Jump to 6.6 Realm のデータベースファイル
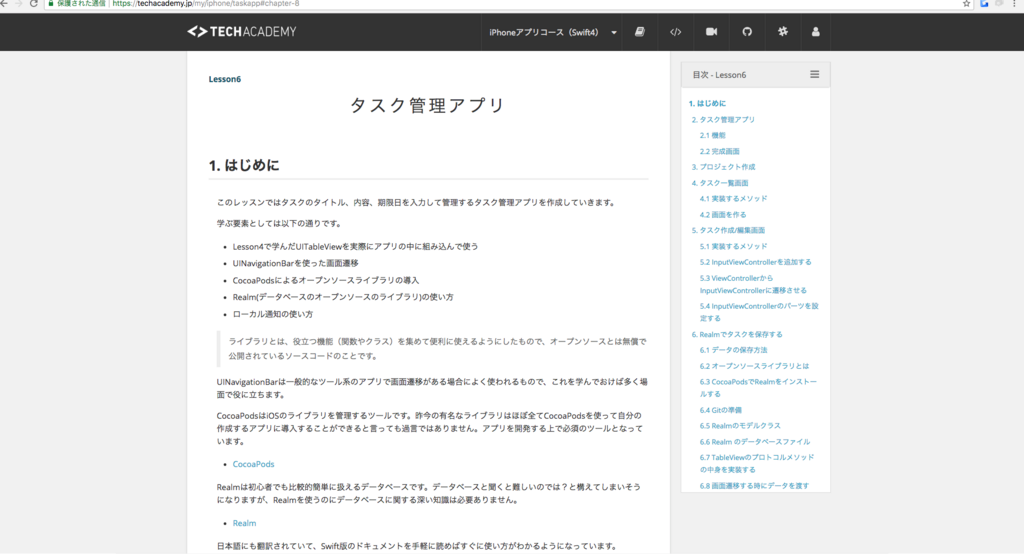Image resolution: width=1024 pixels, height=554 pixels. [x=755, y=442]
